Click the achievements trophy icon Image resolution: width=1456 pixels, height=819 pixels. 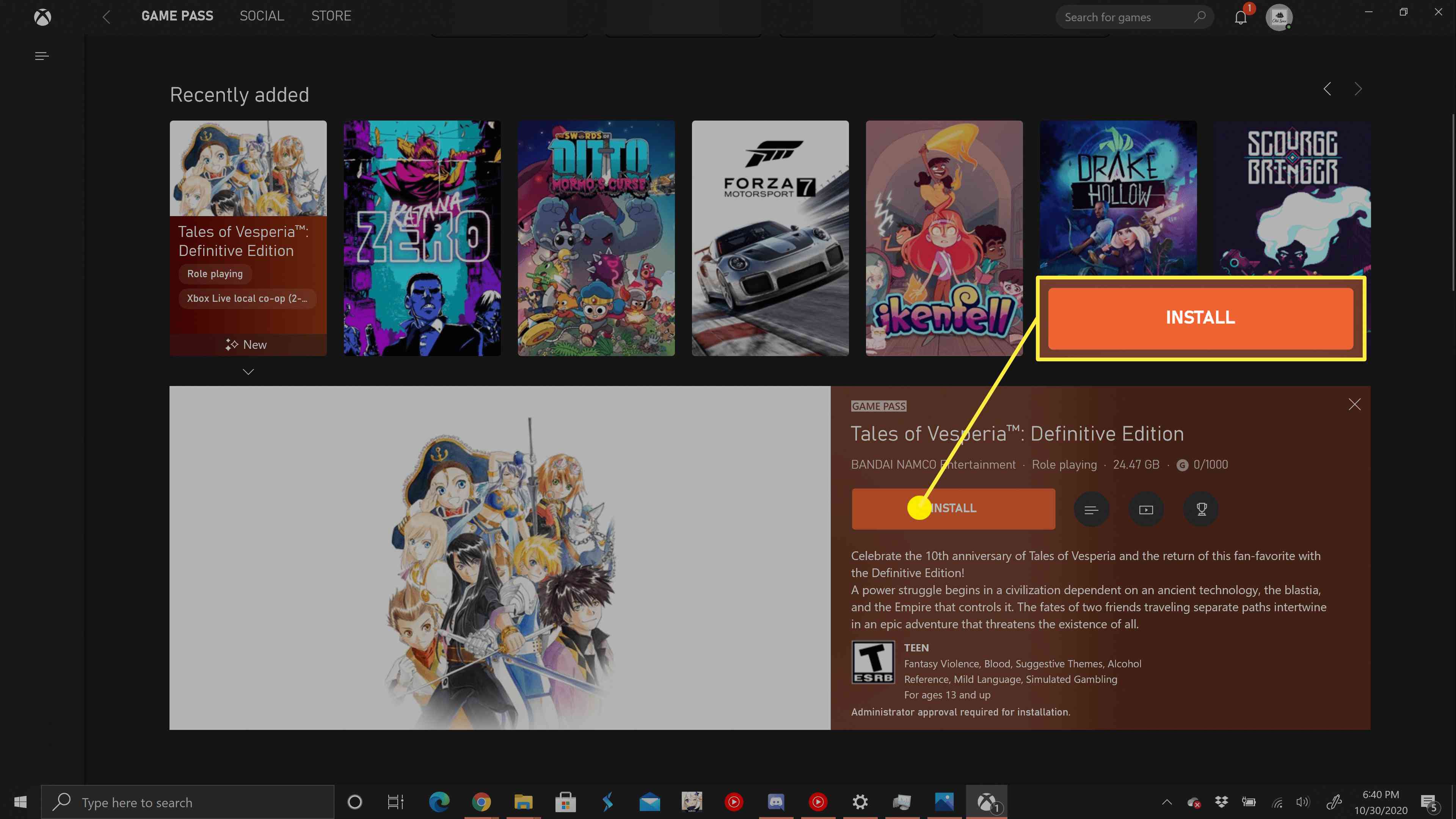(x=1201, y=509)
